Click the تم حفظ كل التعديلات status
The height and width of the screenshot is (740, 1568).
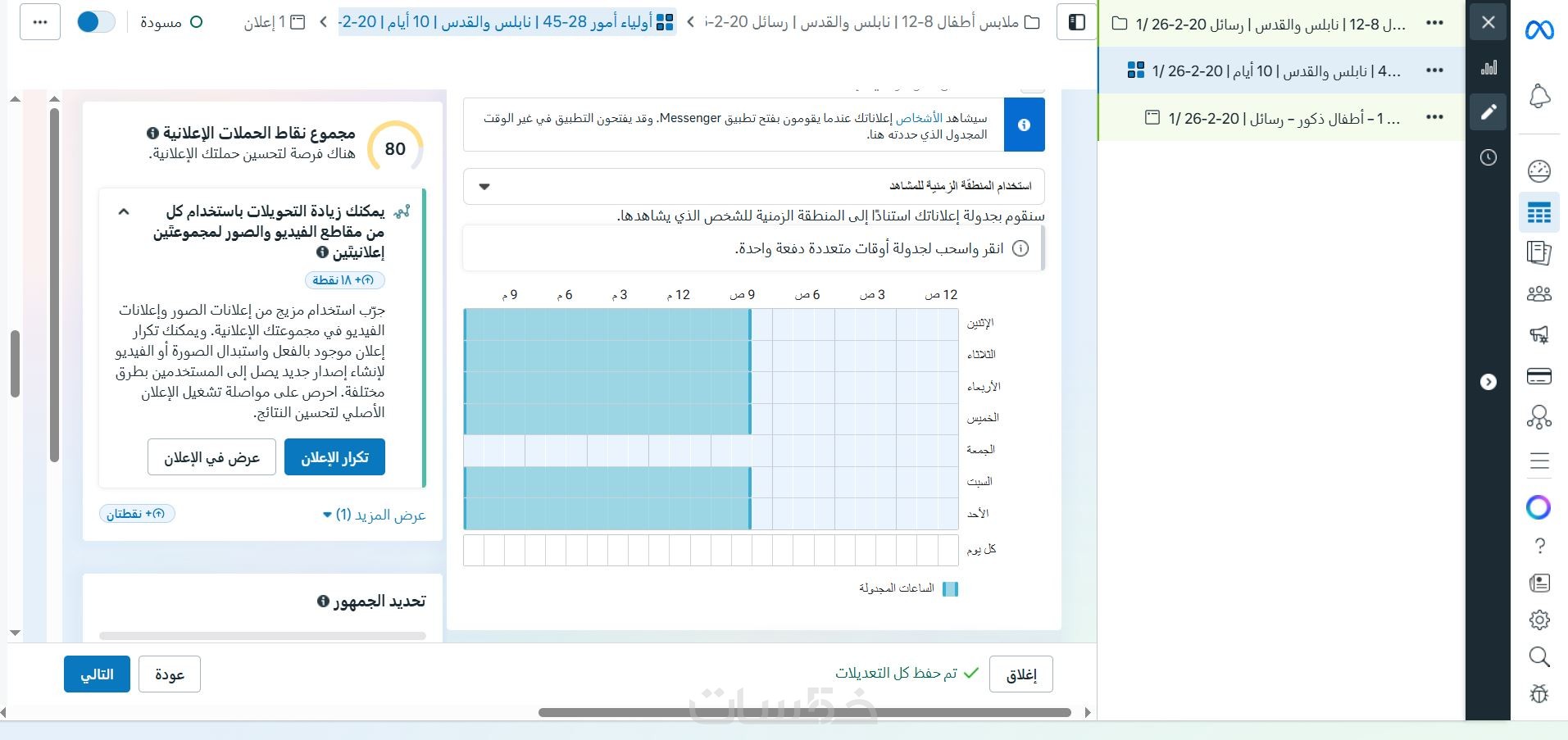(x=907, y=674)
